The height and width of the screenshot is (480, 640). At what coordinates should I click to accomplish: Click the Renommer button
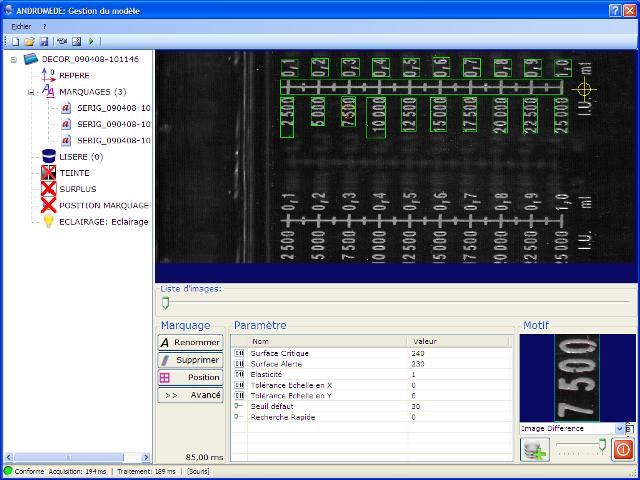[190, 342]
